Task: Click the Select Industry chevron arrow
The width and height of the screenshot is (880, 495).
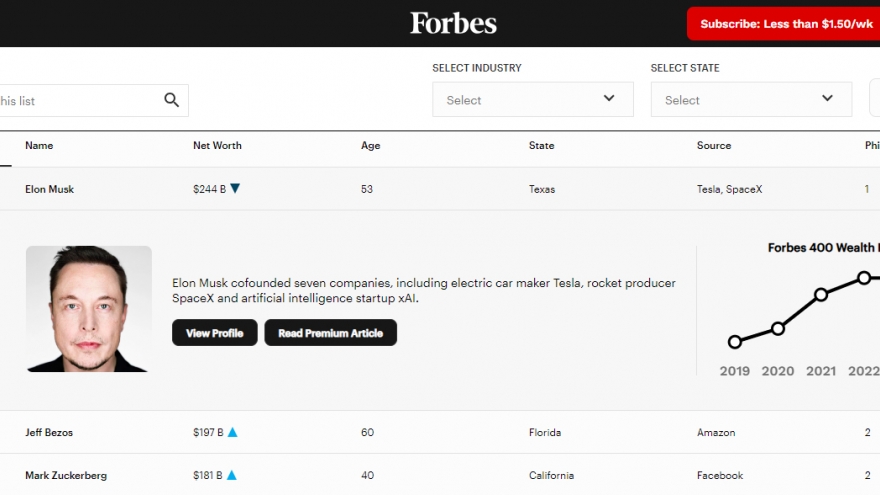Action: [609, 98]
